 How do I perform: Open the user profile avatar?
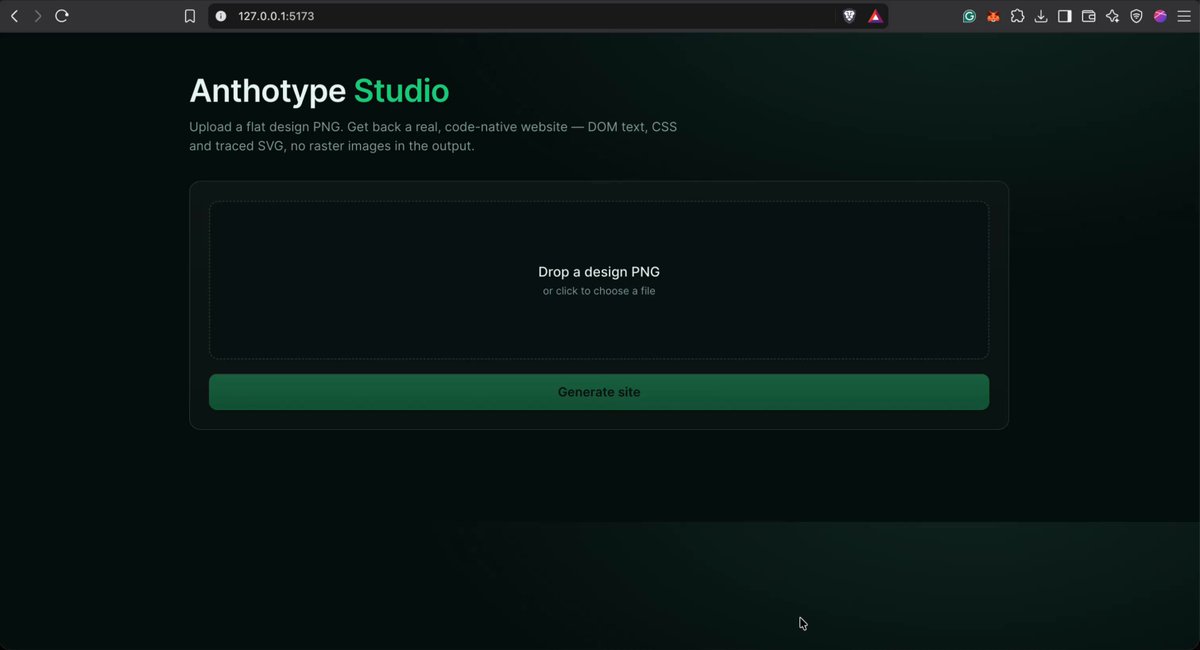[x=1161, y=16]
